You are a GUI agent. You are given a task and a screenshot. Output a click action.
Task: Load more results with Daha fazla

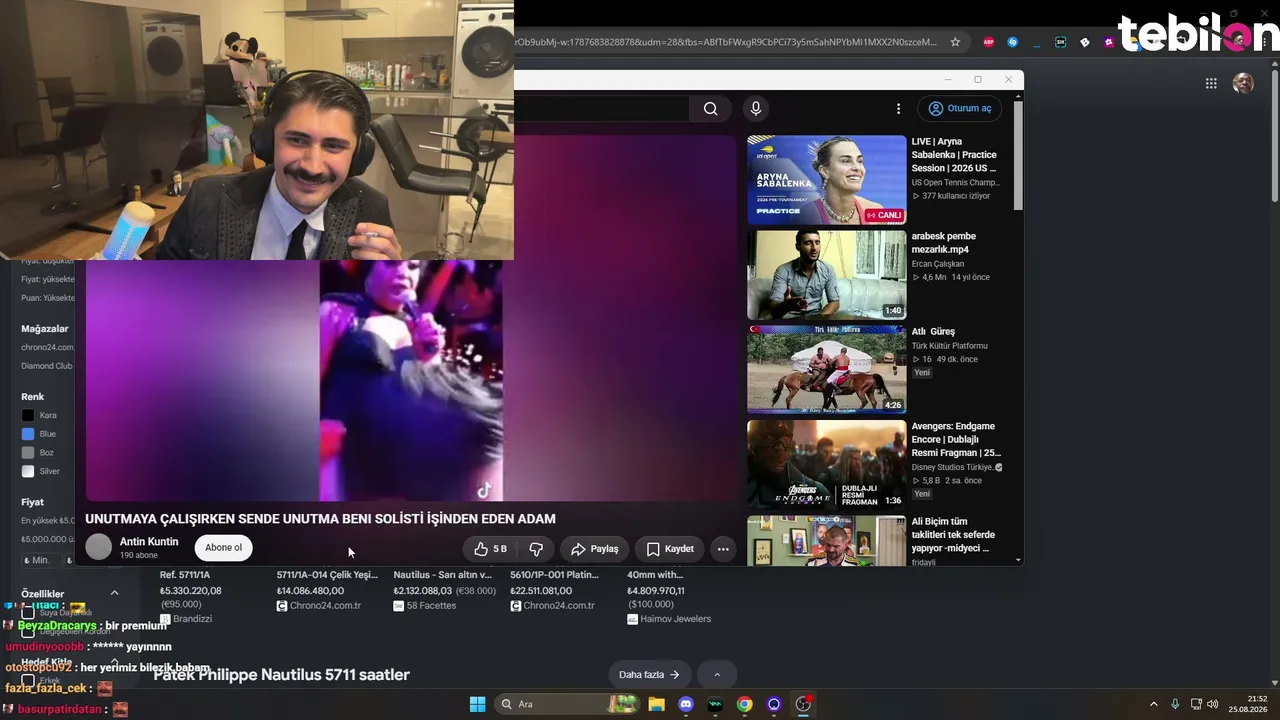[x=649, y=675]
